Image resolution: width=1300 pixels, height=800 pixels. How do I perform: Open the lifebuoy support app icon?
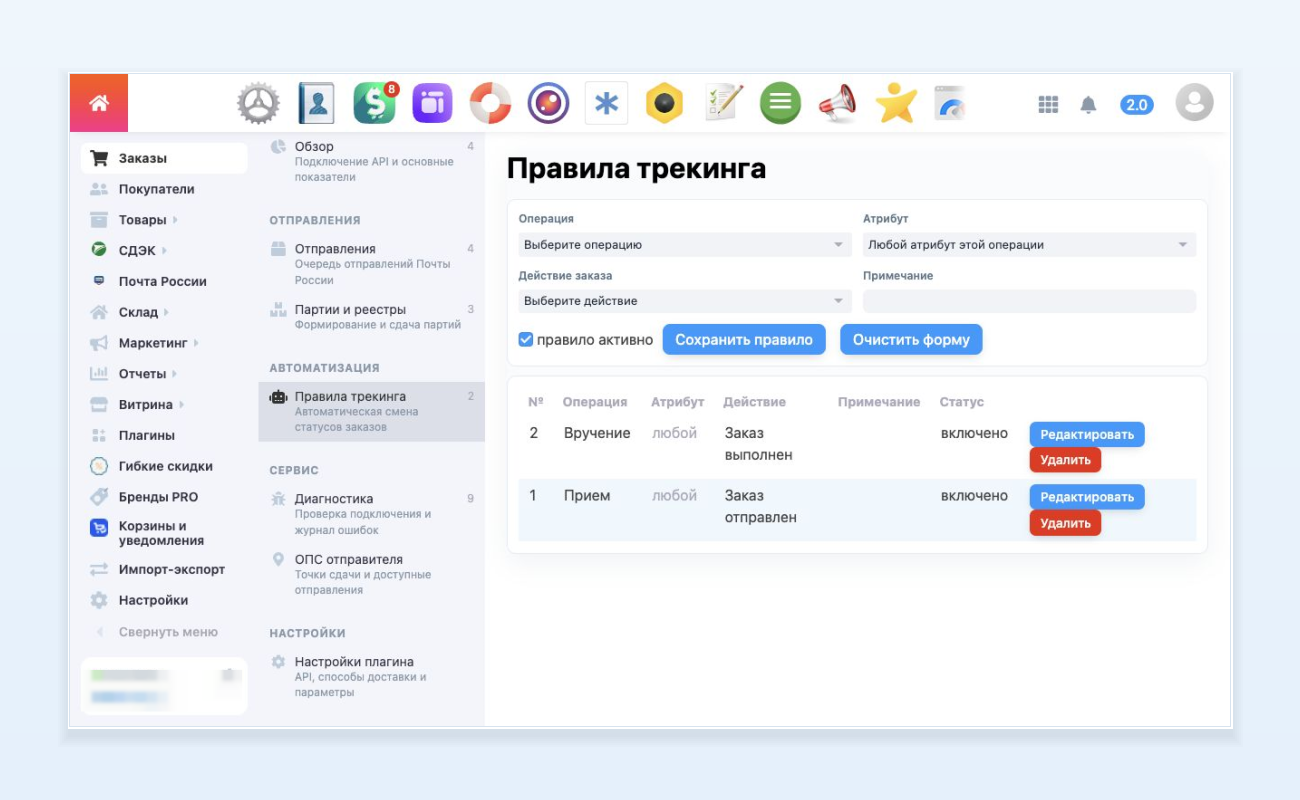(490, 103)
